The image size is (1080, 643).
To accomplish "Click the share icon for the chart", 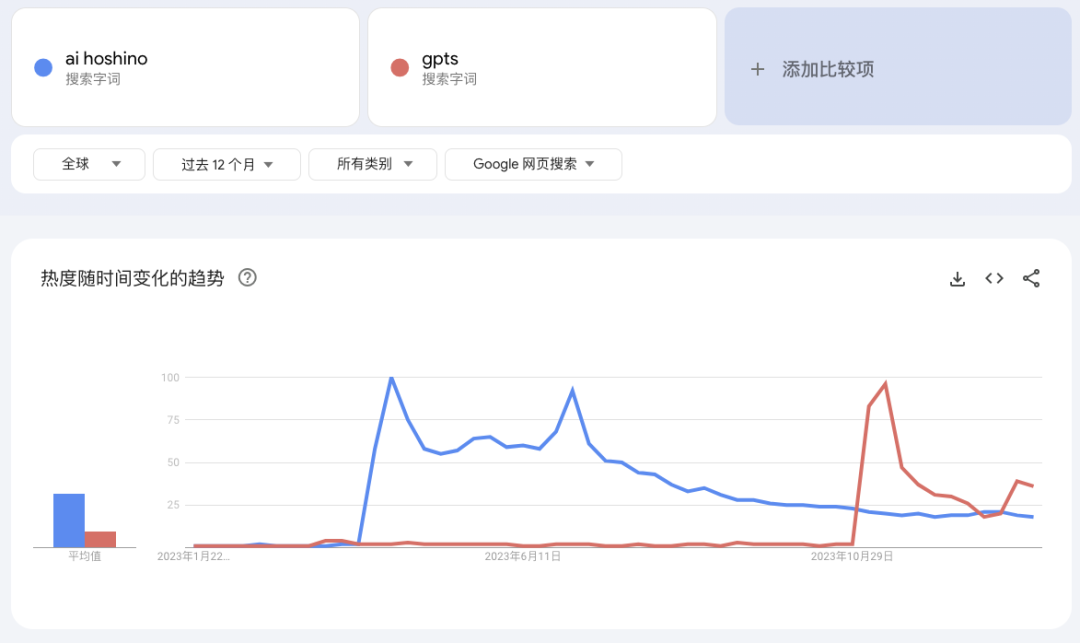I will pos(1031,278).
